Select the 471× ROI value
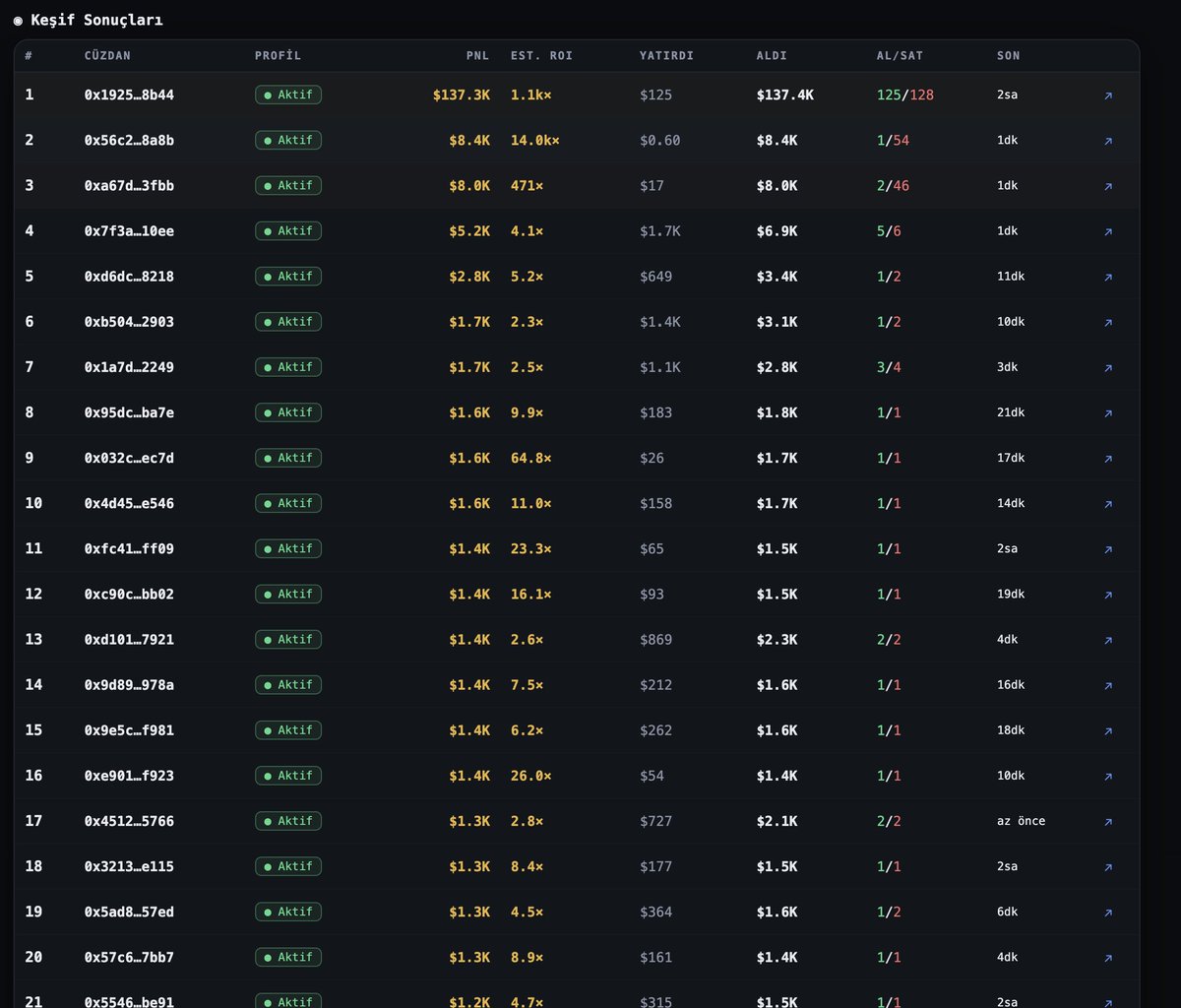Screen dimensions: 1181x1008 click(x=527, y=186)
